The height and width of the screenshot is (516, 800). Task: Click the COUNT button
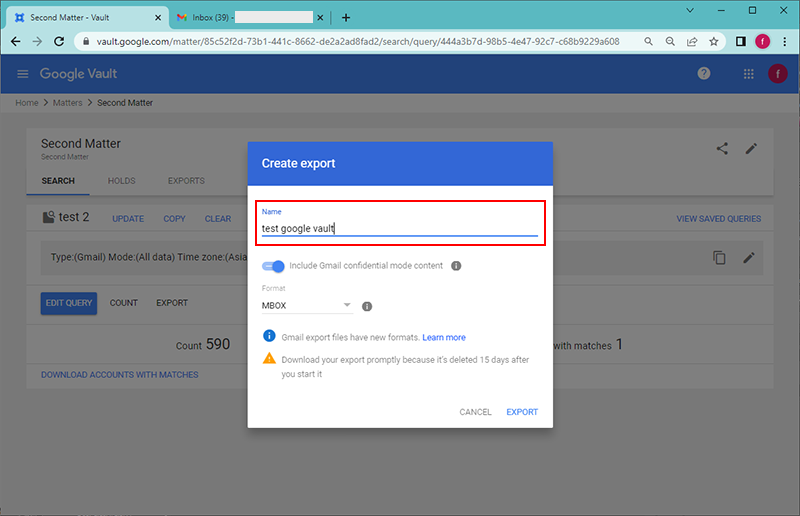(124, 303)
